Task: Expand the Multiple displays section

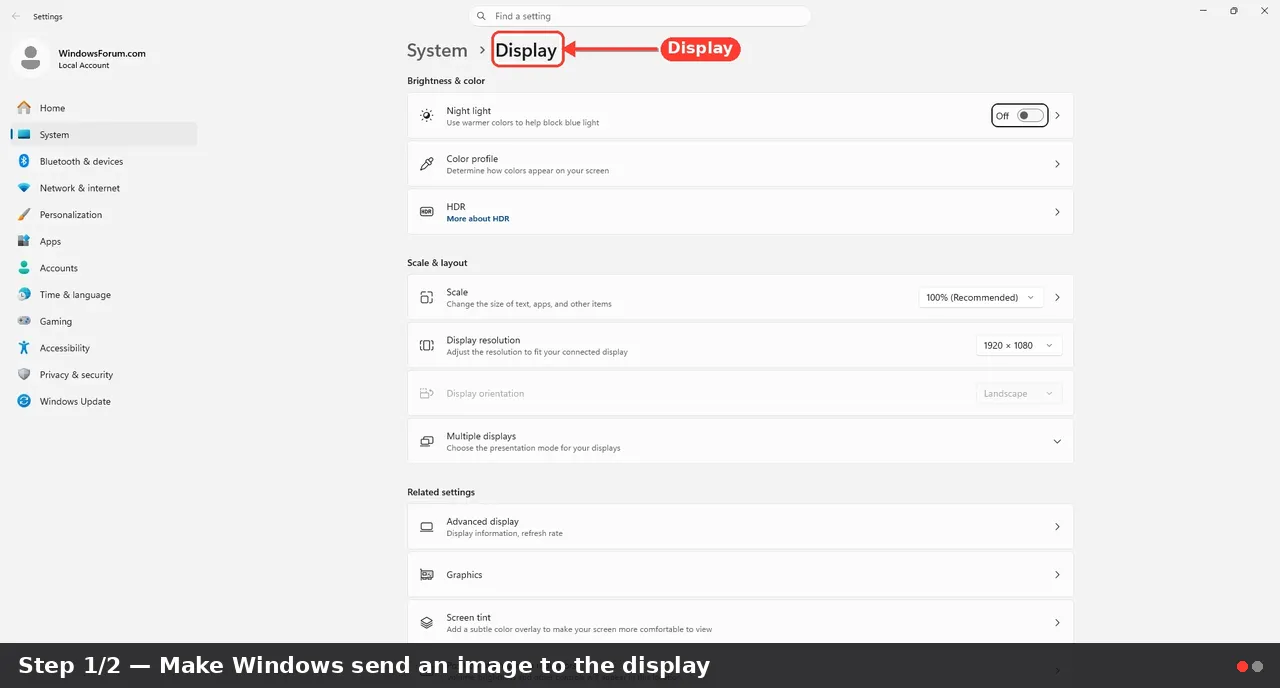Action: click(x=1057, y=441)
